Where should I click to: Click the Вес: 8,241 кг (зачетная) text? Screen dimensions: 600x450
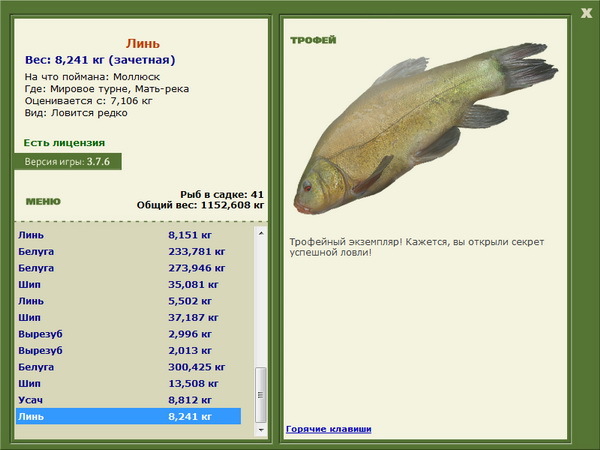[x=100, y=60]
